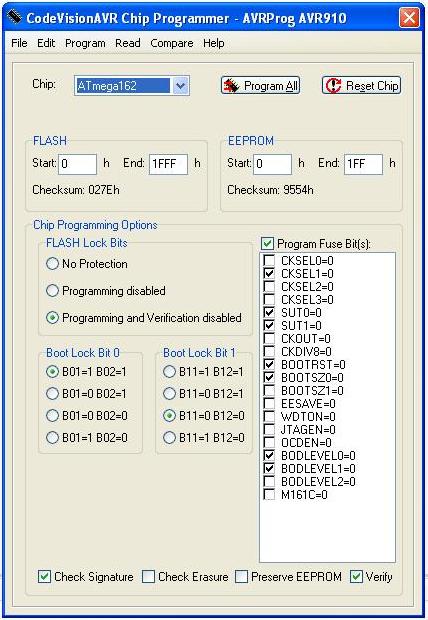Open the Compare menu

coord(172,43)
